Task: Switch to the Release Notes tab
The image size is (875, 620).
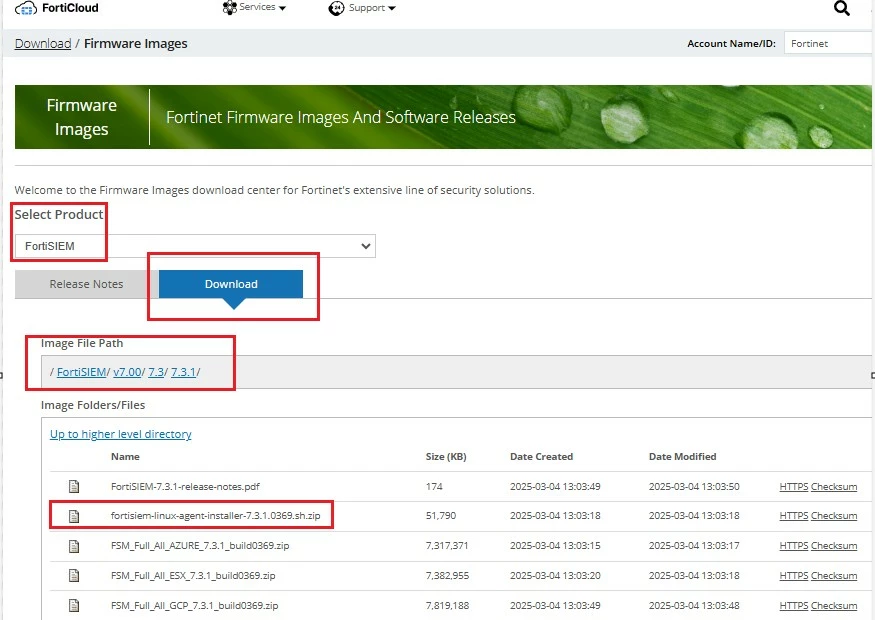Action: click(x=86, y=284)
